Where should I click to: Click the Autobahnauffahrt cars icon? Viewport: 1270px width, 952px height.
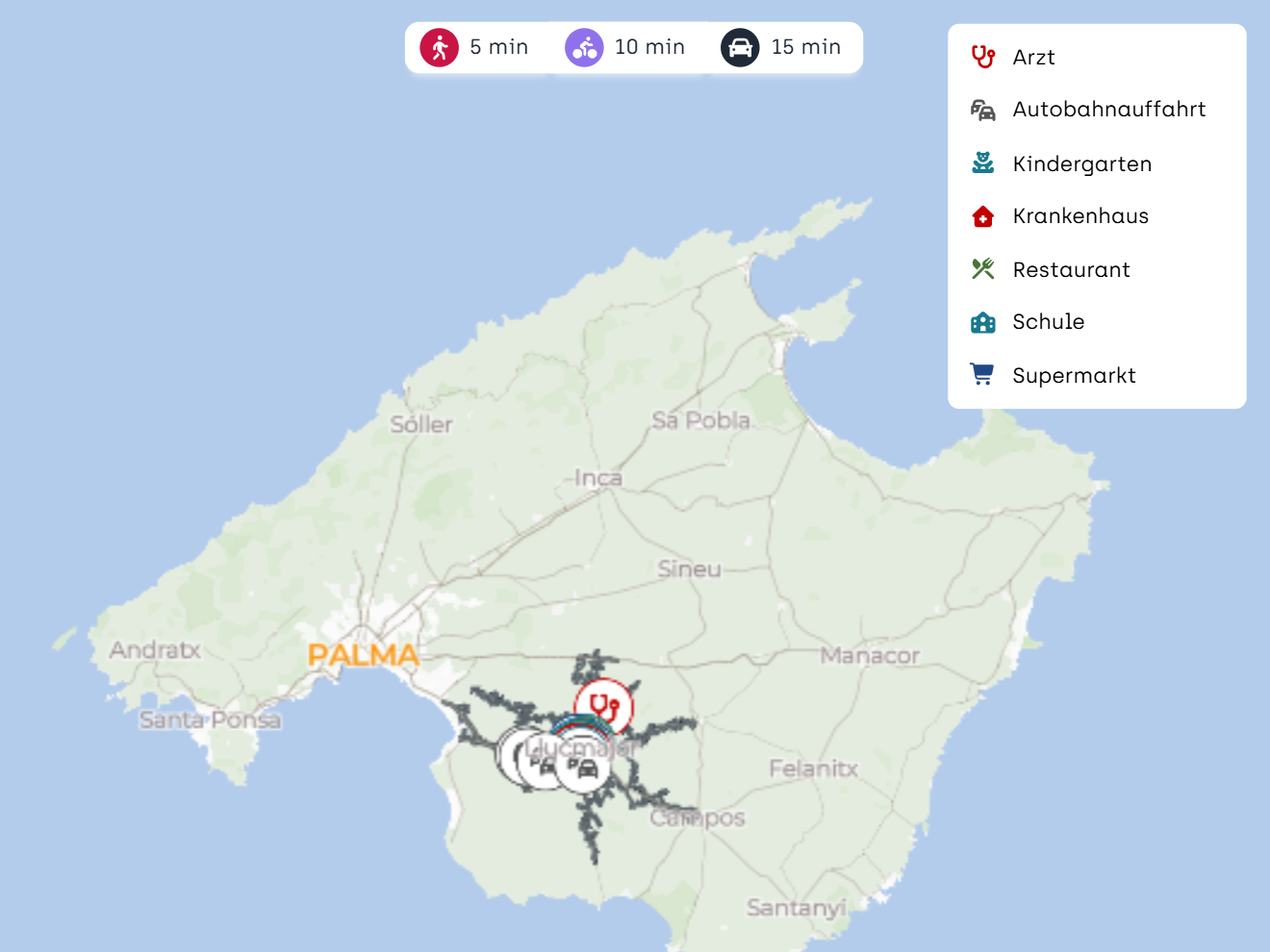pyautogui.click(x=982, y=110)
